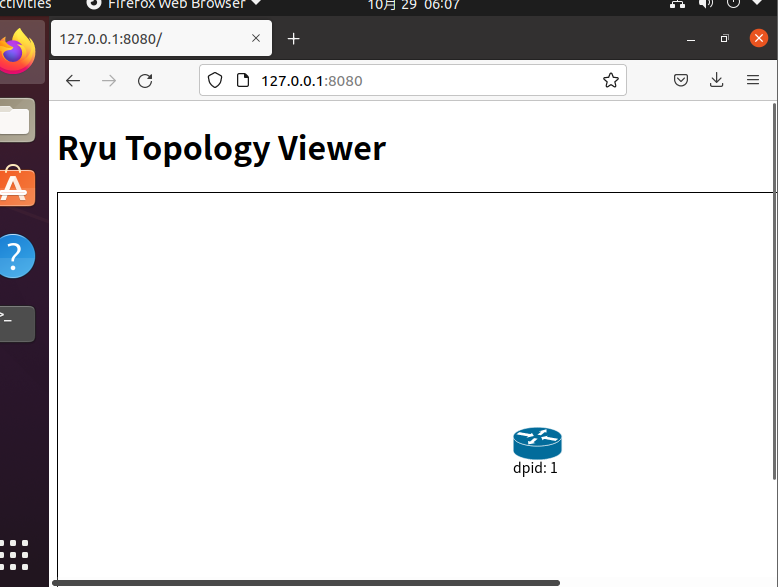The height and width of the screenshot is (587, 778).
Task: Reload the current page
Action: (x=145, y=80)
